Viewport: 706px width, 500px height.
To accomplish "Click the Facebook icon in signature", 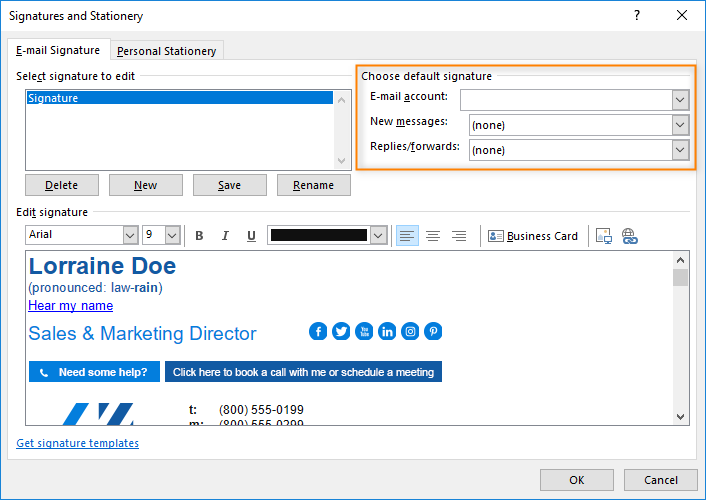I will (318, 332).
